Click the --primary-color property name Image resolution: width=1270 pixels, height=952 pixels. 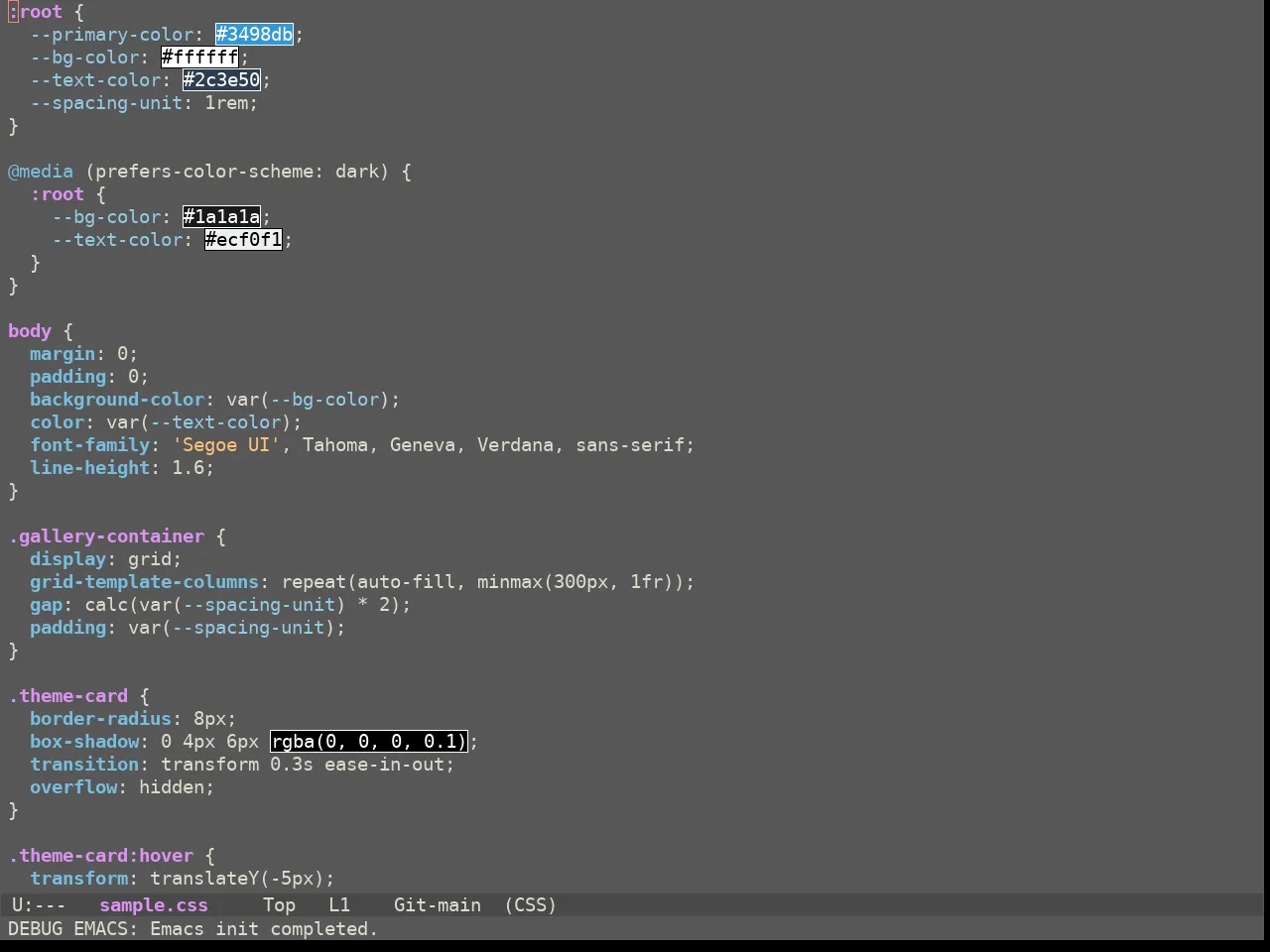click(111, 35)
